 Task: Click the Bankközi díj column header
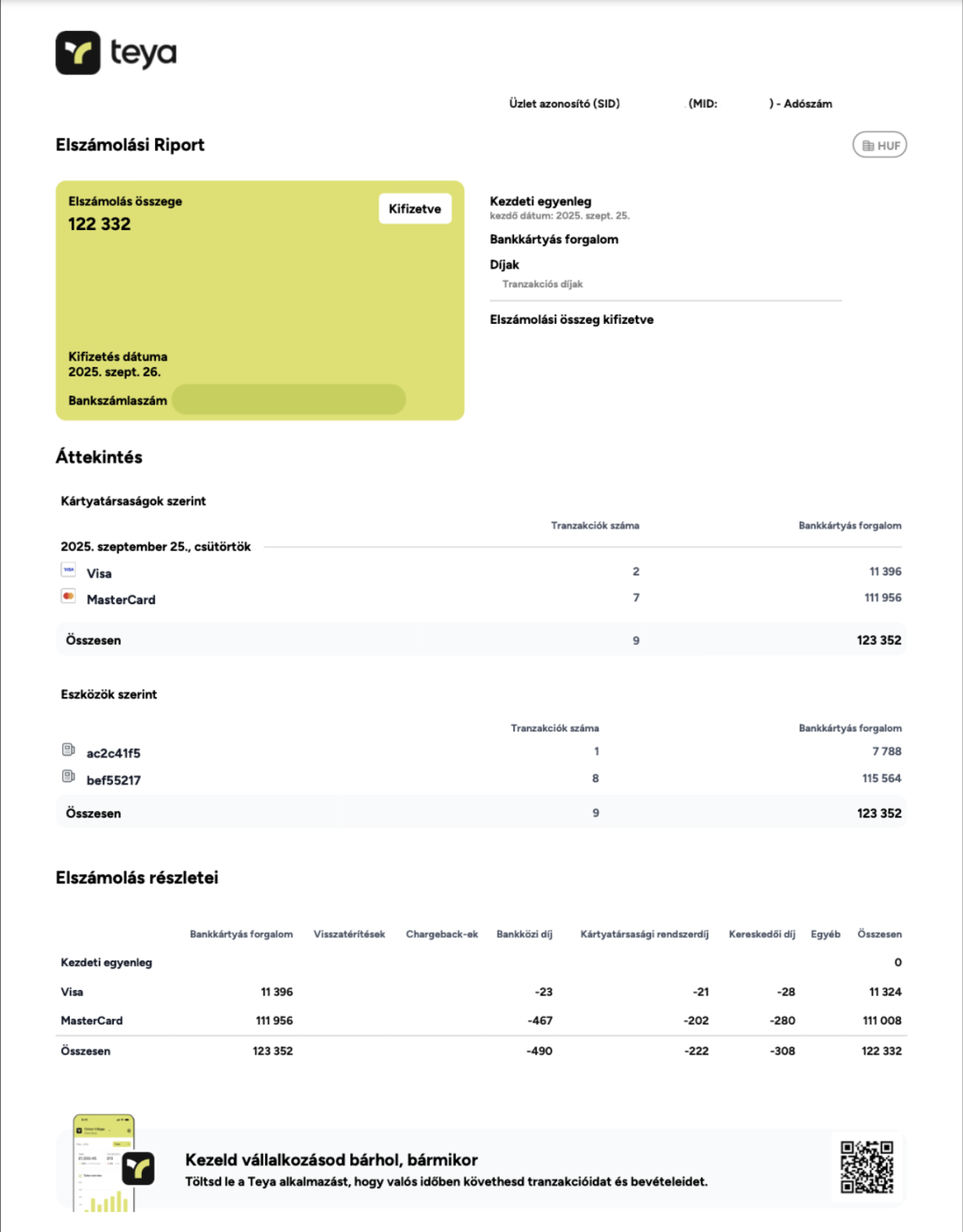click(x=524, y=934)
